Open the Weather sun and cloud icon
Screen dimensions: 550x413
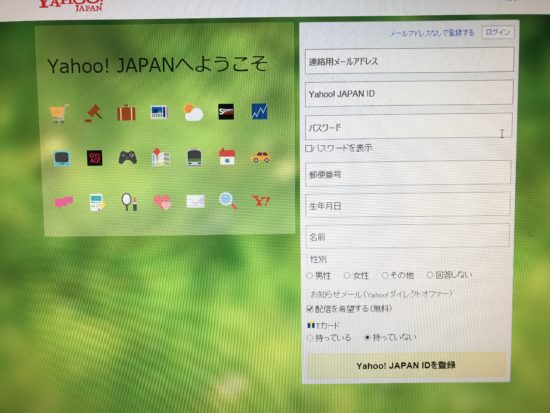coord(193,112)
